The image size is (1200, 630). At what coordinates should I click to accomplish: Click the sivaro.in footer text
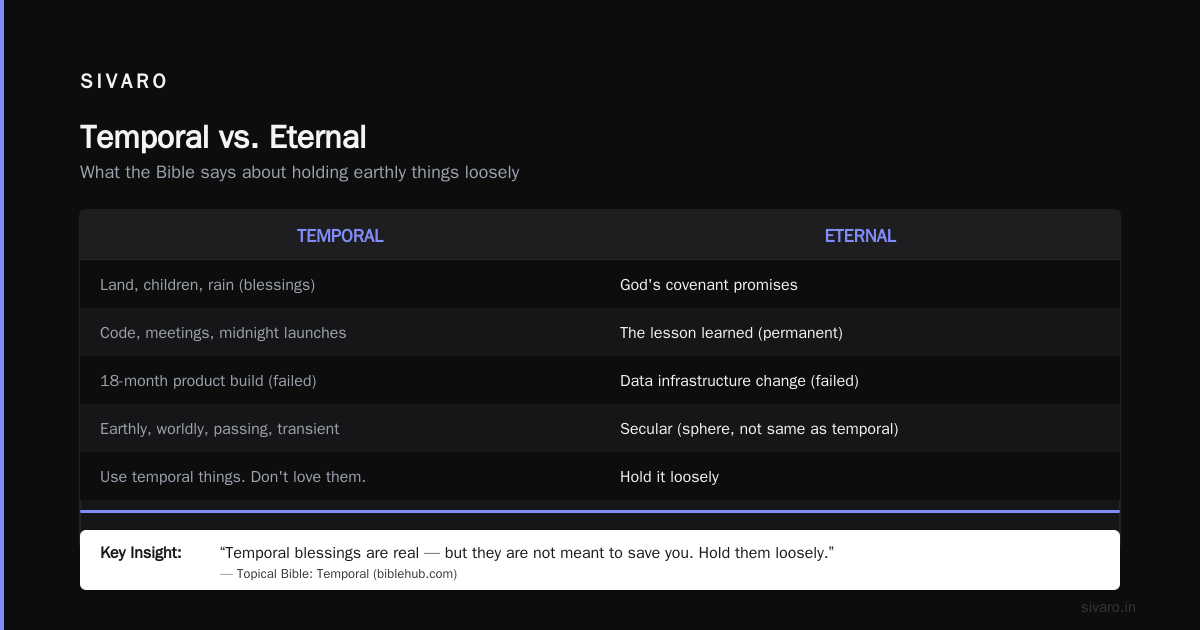click(x=1108, y=607)
